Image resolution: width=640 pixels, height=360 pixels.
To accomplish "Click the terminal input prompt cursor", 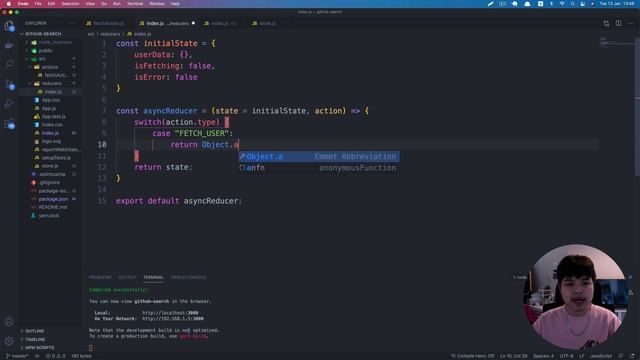I will (x=91, y=348).
